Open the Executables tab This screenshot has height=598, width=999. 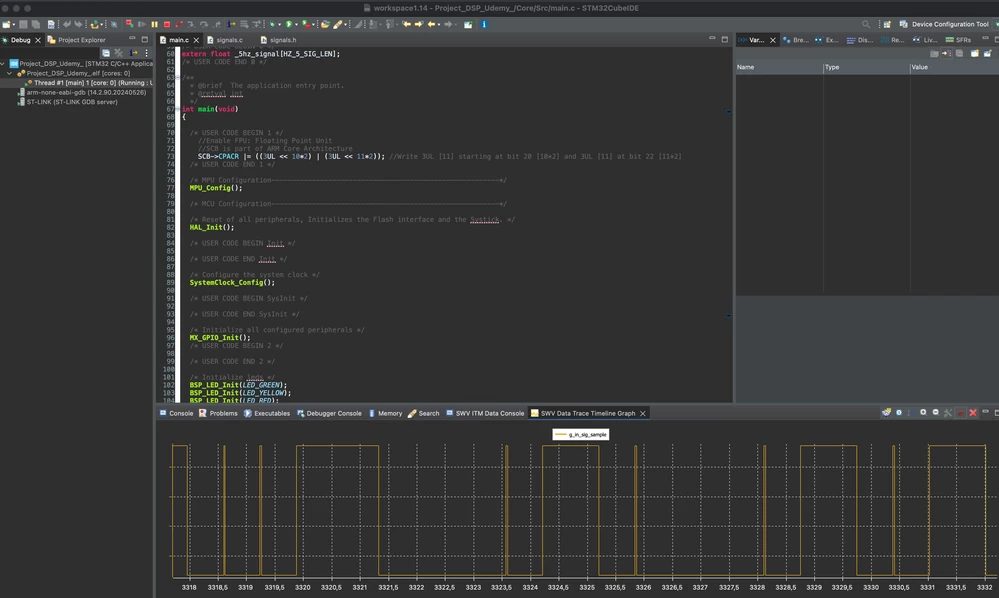point(266,413)
